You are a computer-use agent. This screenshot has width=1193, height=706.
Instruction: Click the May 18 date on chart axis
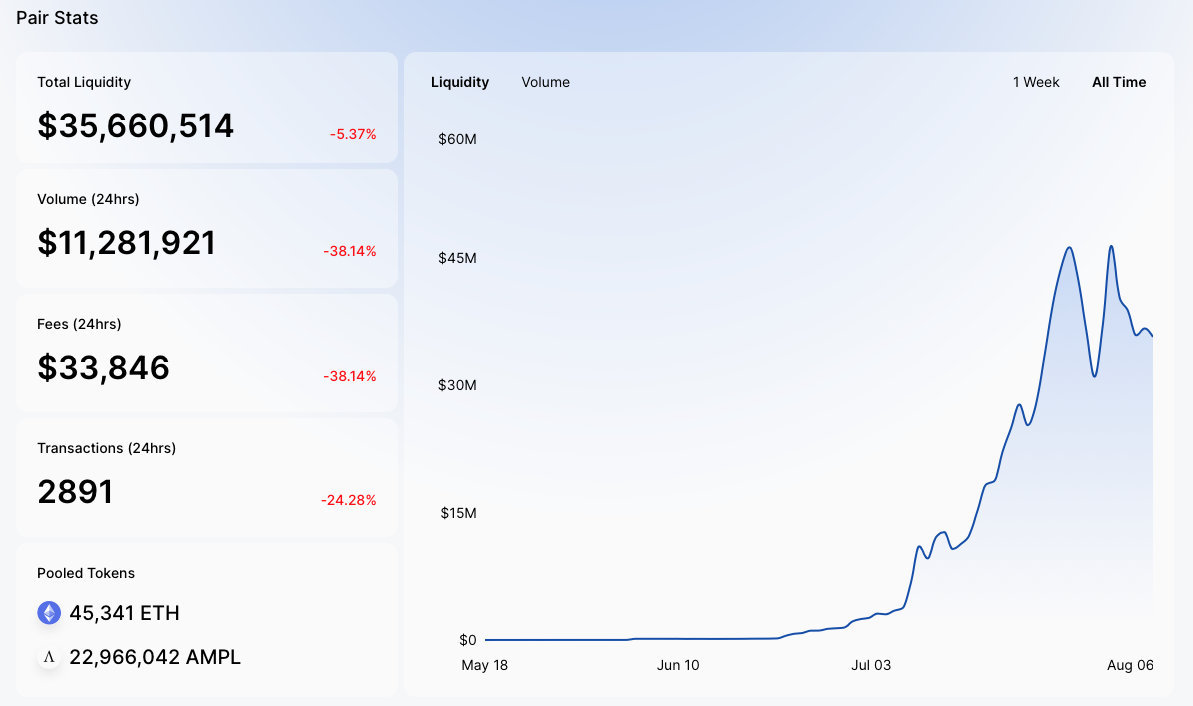point(484,665)
